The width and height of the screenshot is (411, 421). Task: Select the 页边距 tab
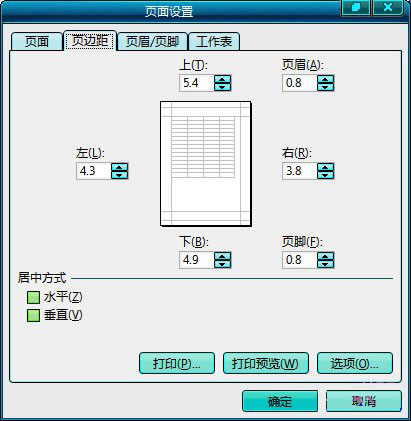[90, 41]
